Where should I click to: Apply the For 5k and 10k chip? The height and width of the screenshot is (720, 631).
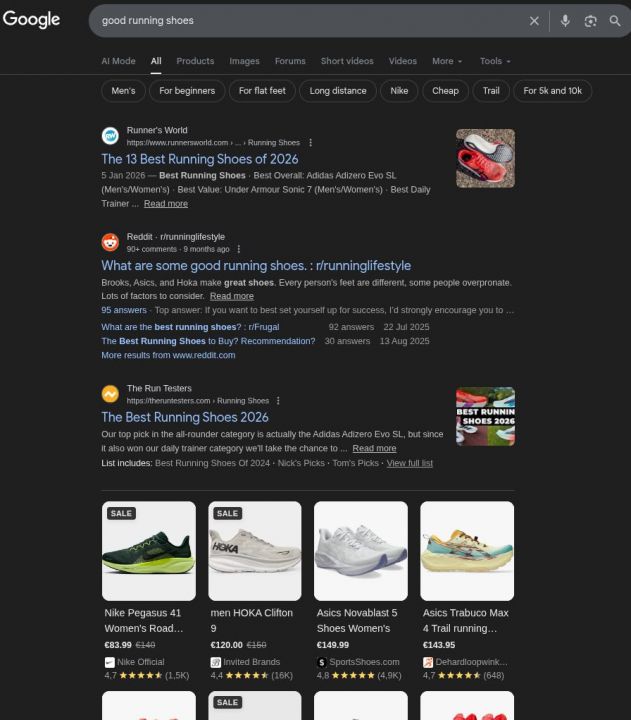coord(552,91)
